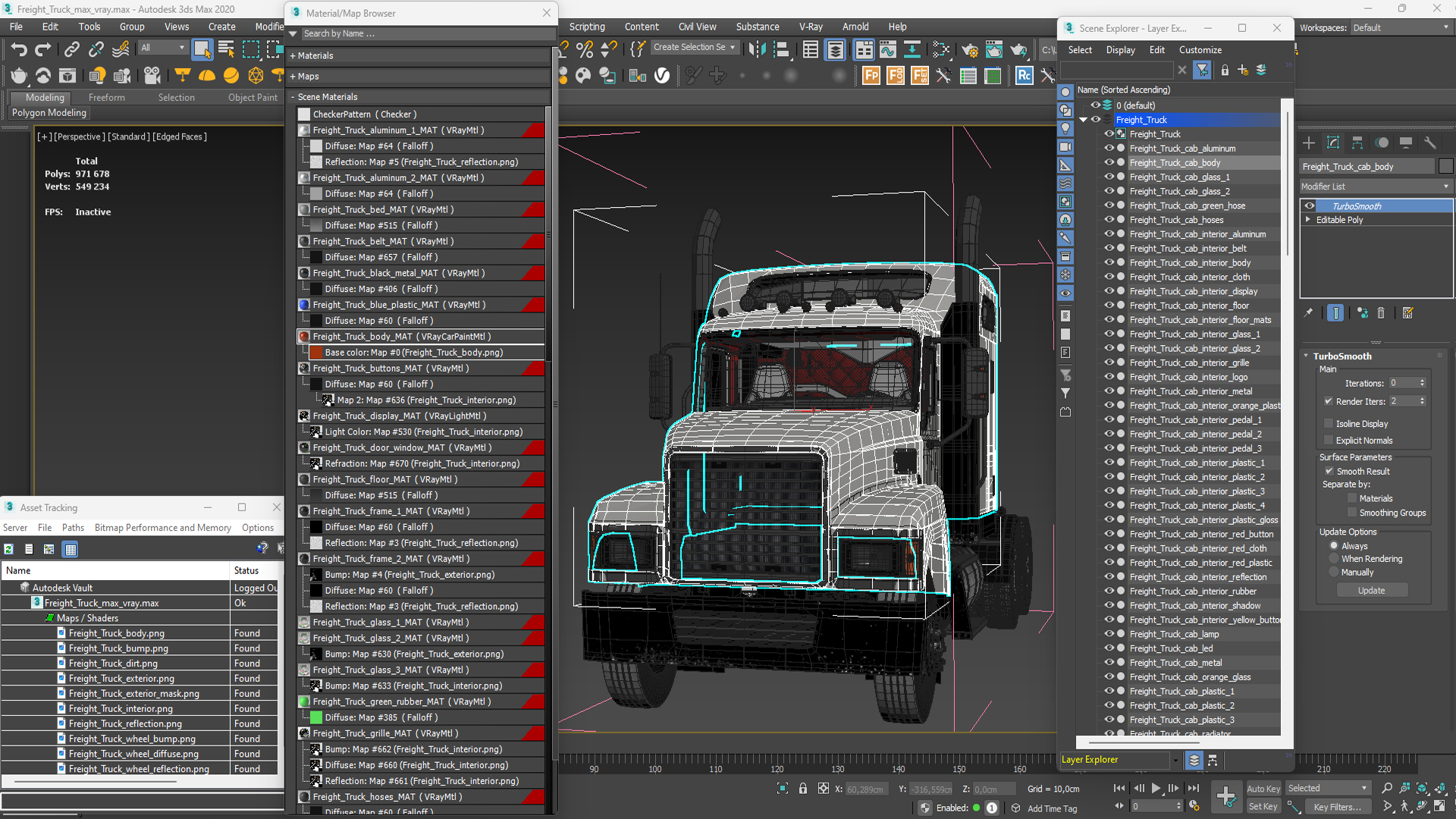Activate the Unlink Selection tool
The image size is (1456, 819).
(x=96, y=49)
